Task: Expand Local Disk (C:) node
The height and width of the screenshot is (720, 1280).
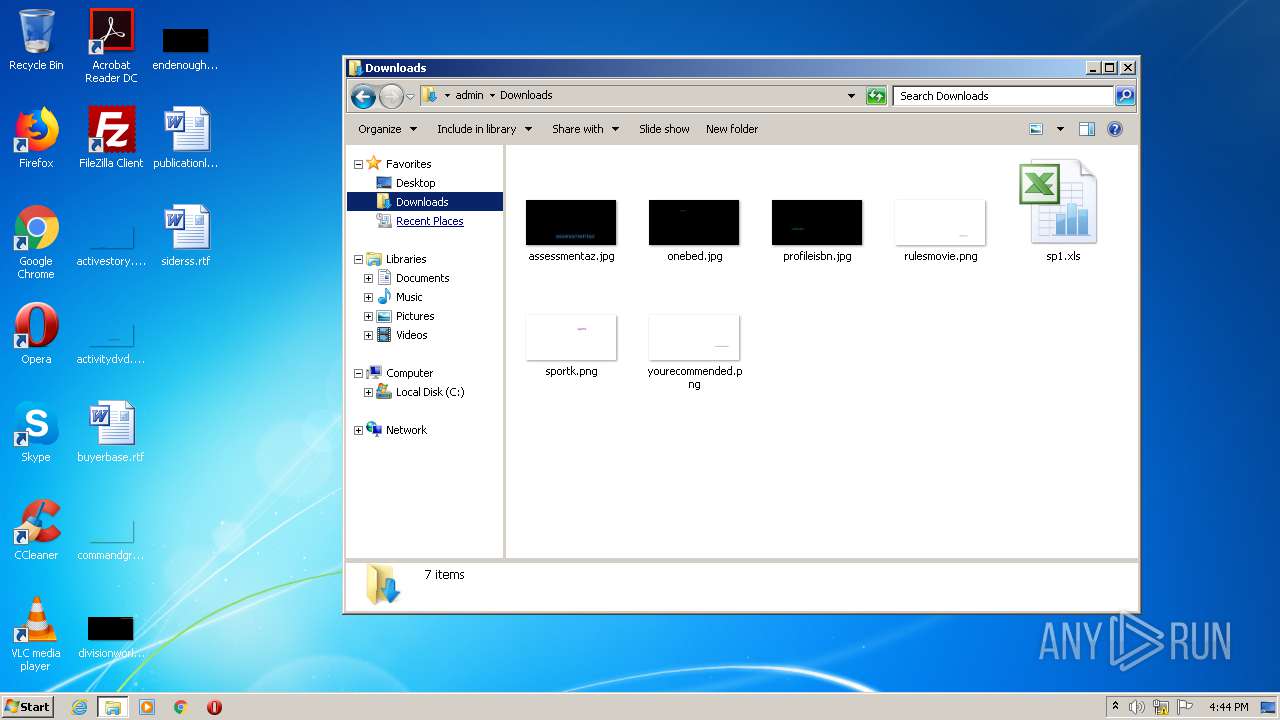Action: (x=368, y=392)
